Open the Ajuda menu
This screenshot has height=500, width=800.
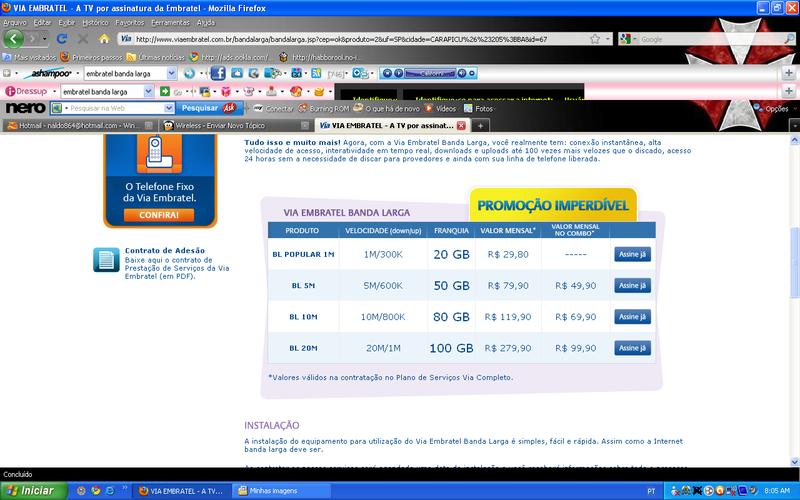tap(206, 22)
